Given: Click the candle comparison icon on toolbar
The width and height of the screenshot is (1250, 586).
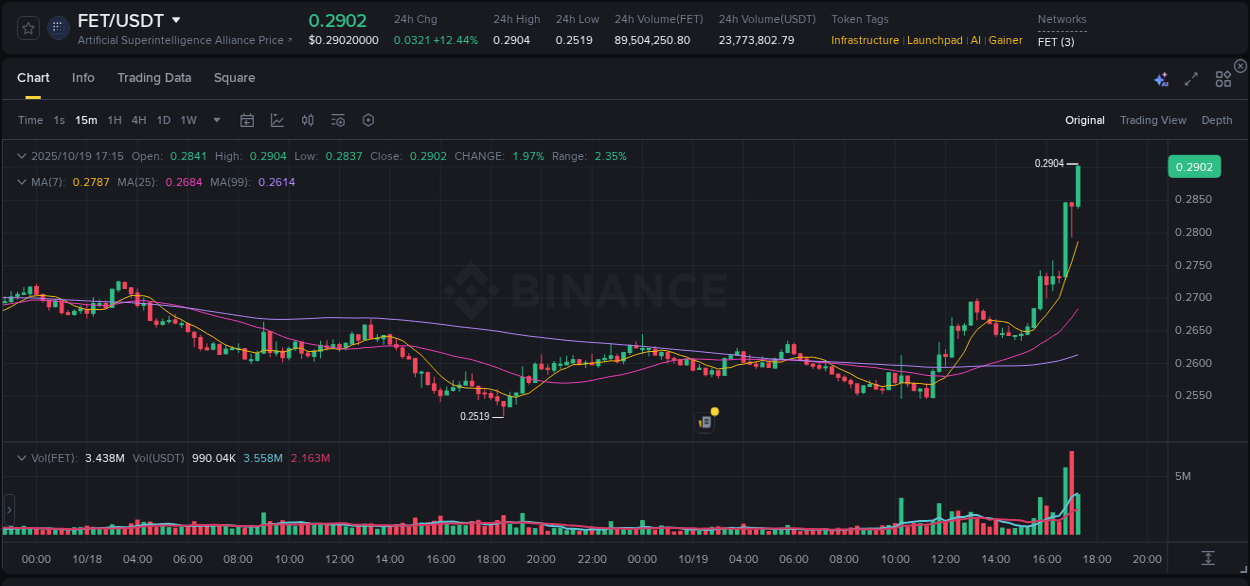Looking at the screenshot, I should 308,120.
